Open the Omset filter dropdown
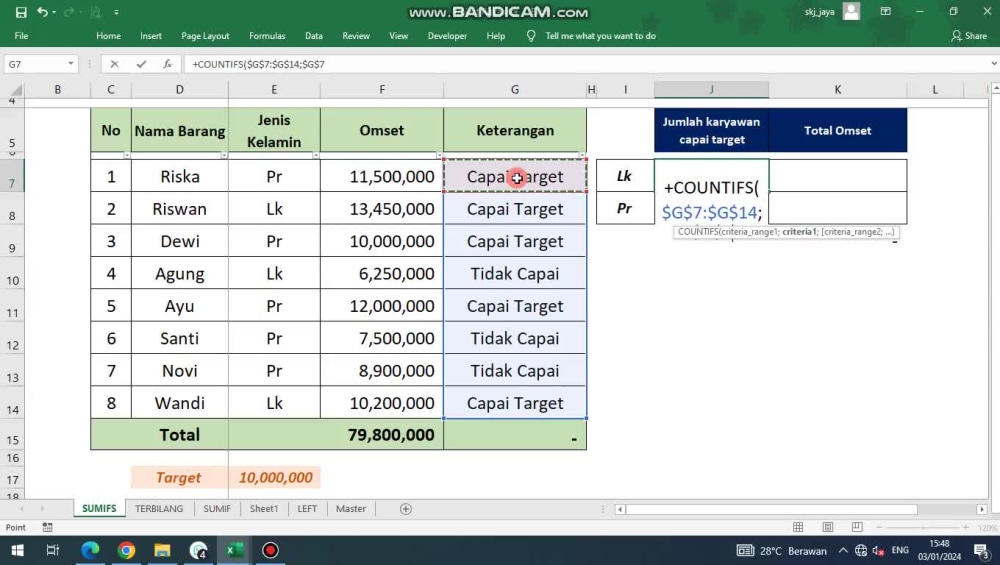Screen dimensions: 1000x565 (x=438, y=156)
